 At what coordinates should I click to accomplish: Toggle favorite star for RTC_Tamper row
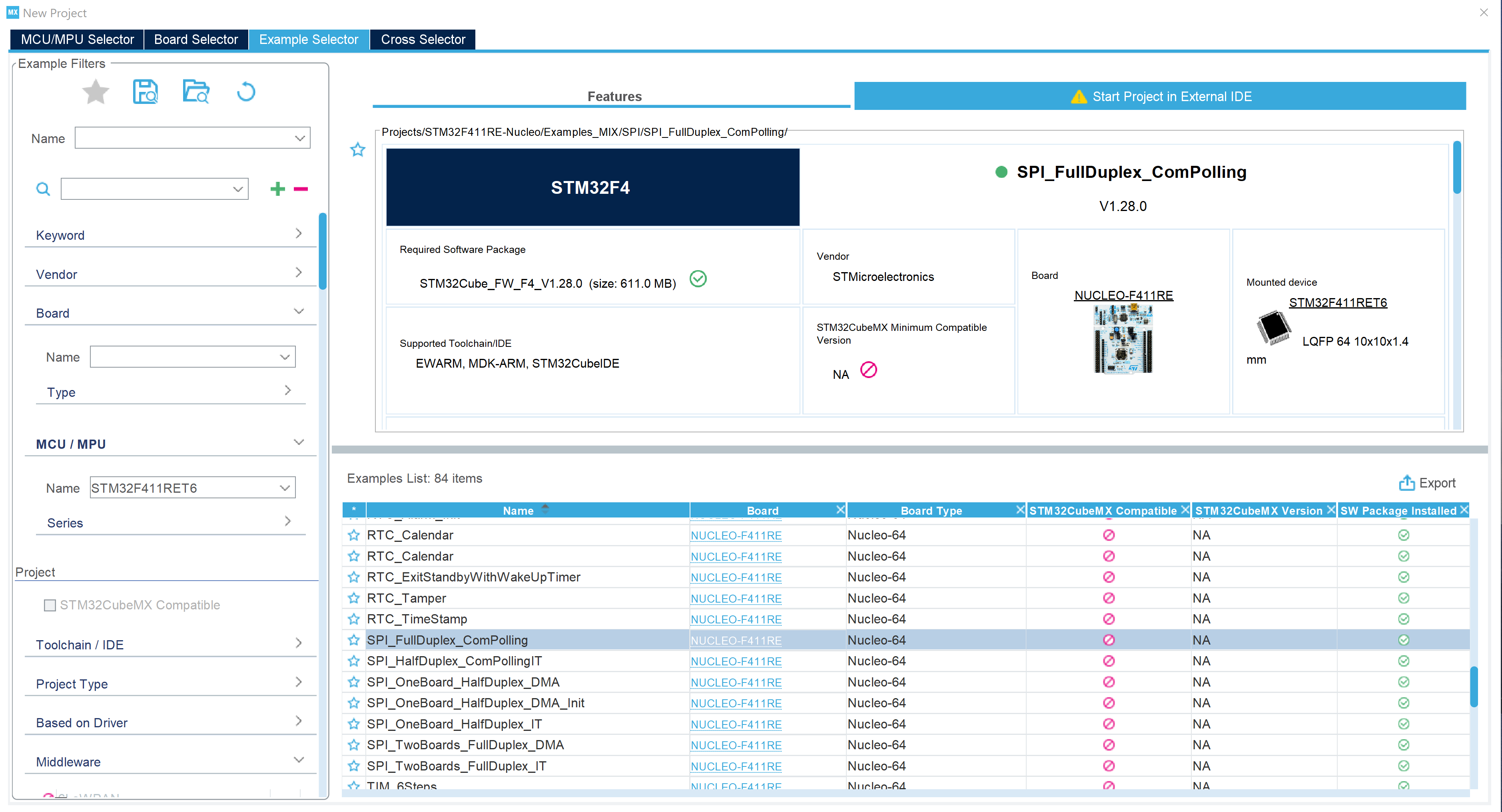click(x=353, y=598)
